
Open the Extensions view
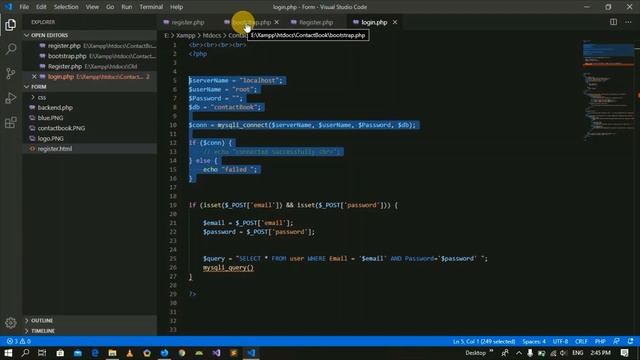click(11, 122)
